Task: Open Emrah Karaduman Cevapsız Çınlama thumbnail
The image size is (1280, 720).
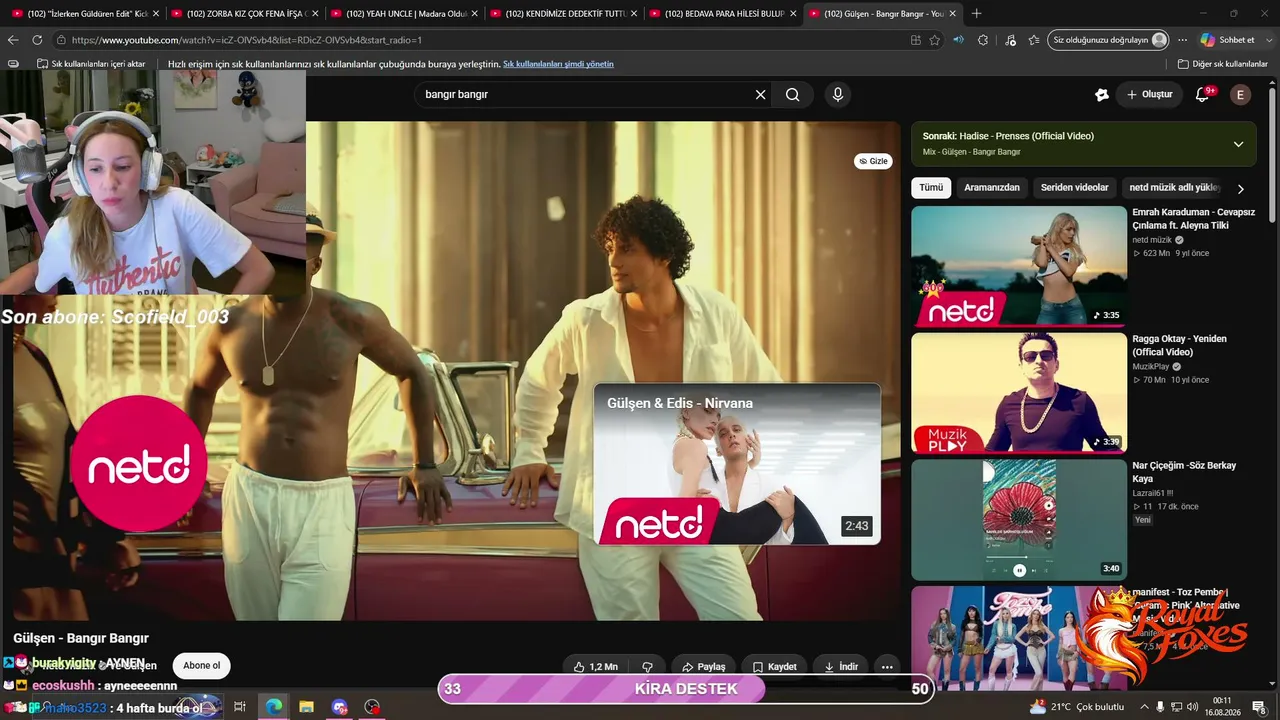Action: [x=1019, y=266]
